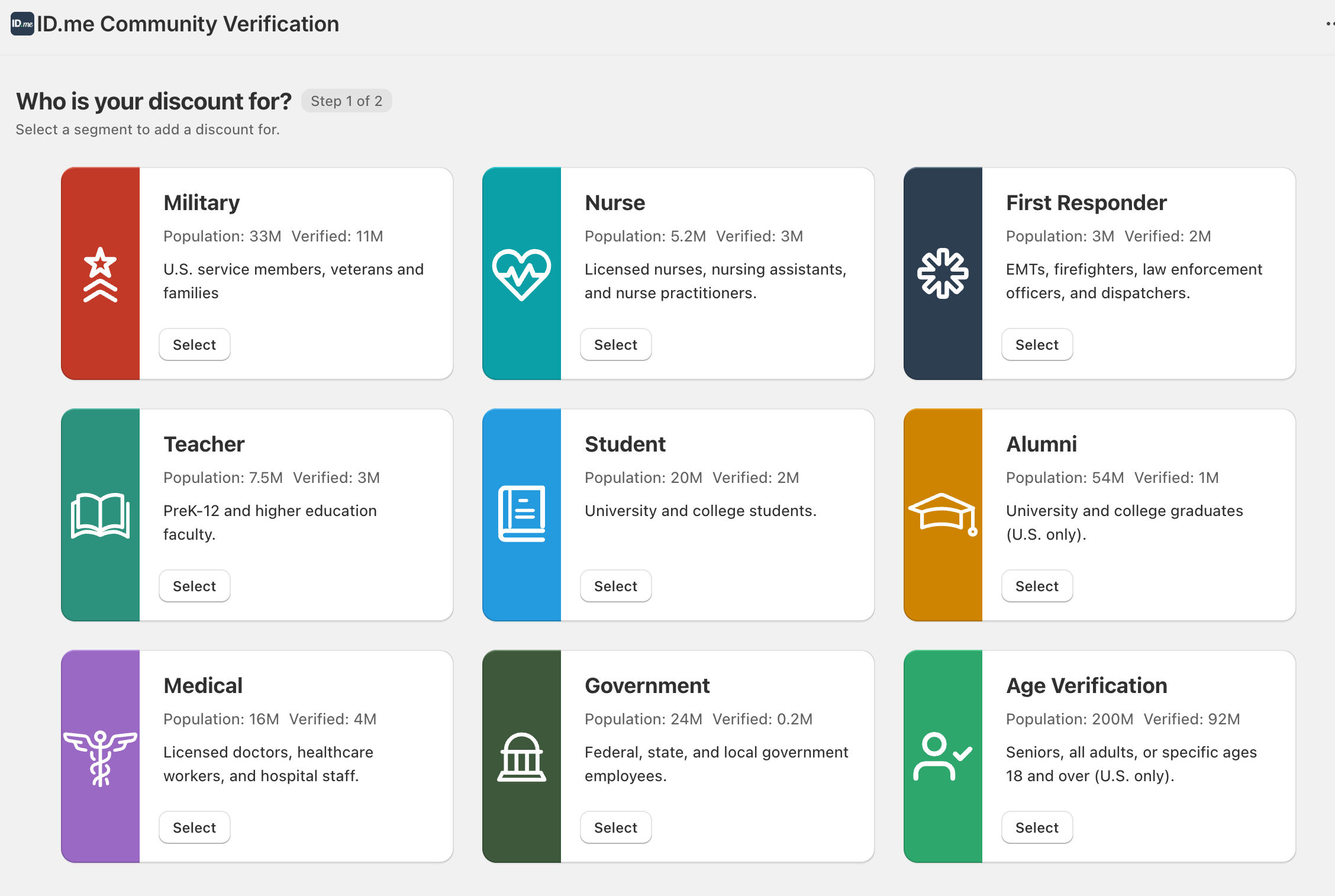
Task: Select the Student segment
Action: 615,585
